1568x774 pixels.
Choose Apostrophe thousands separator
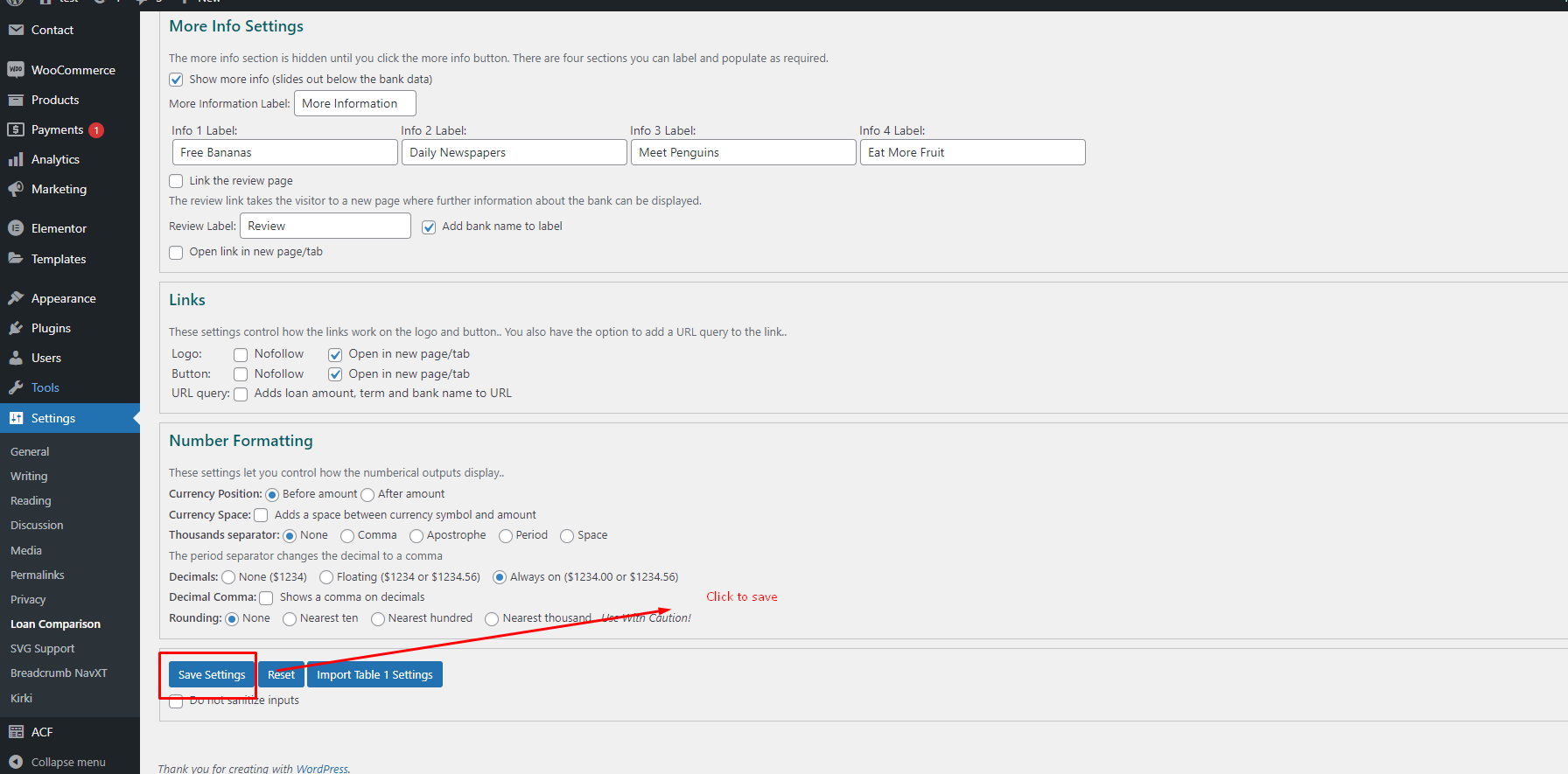pyautogui.click(x=416, y=536)
